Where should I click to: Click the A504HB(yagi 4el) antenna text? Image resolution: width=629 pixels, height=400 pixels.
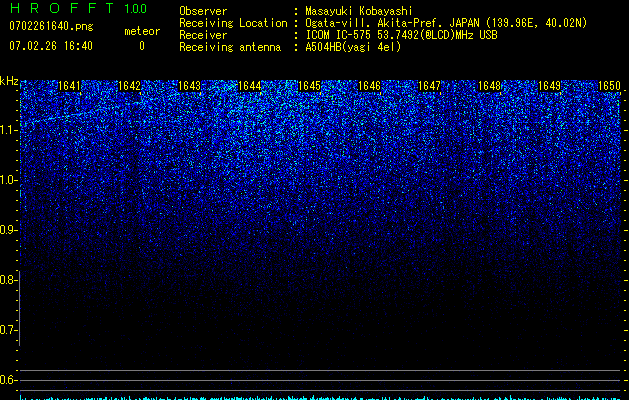[x=353, y=47]
